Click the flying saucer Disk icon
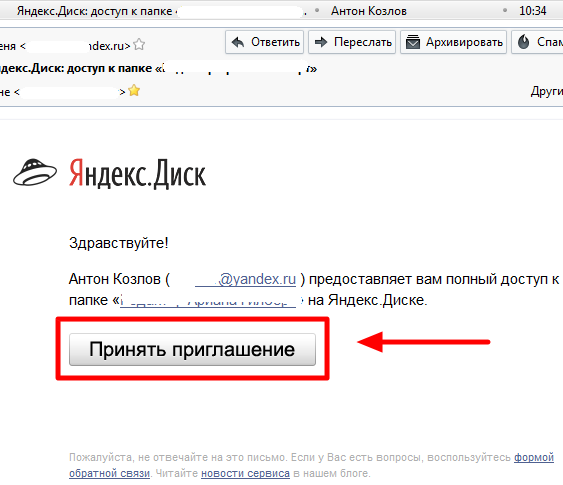Image resolution: width=563 pixels, height=485 pixels. tap(35, 172)
